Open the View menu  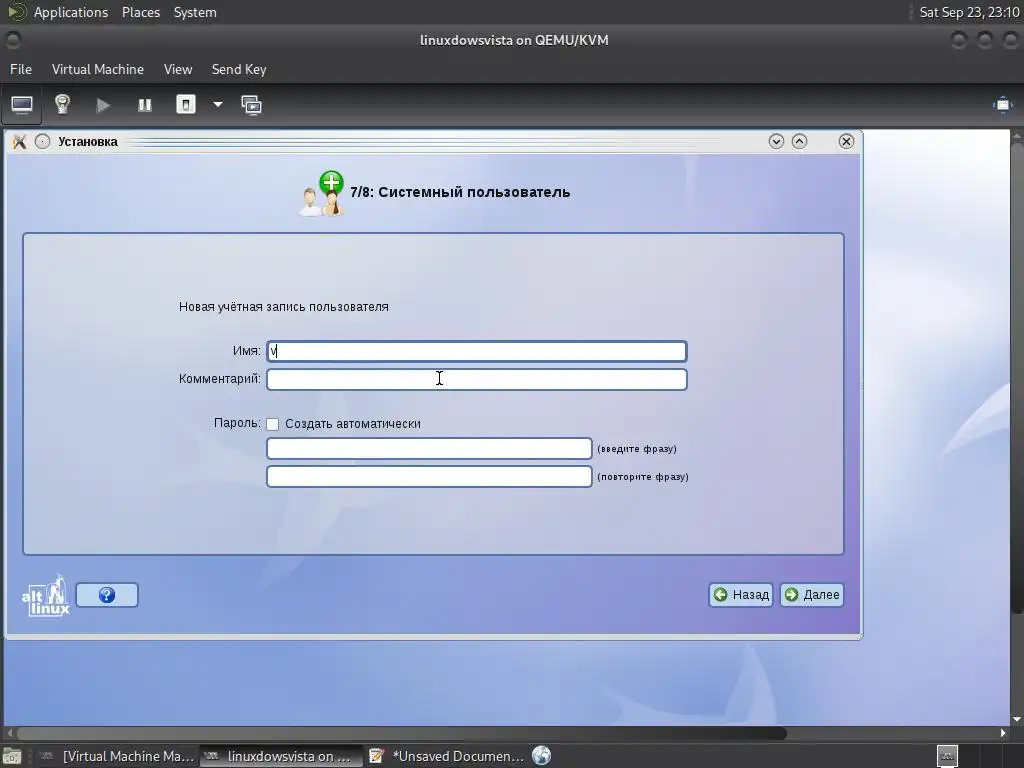point(178,69)
